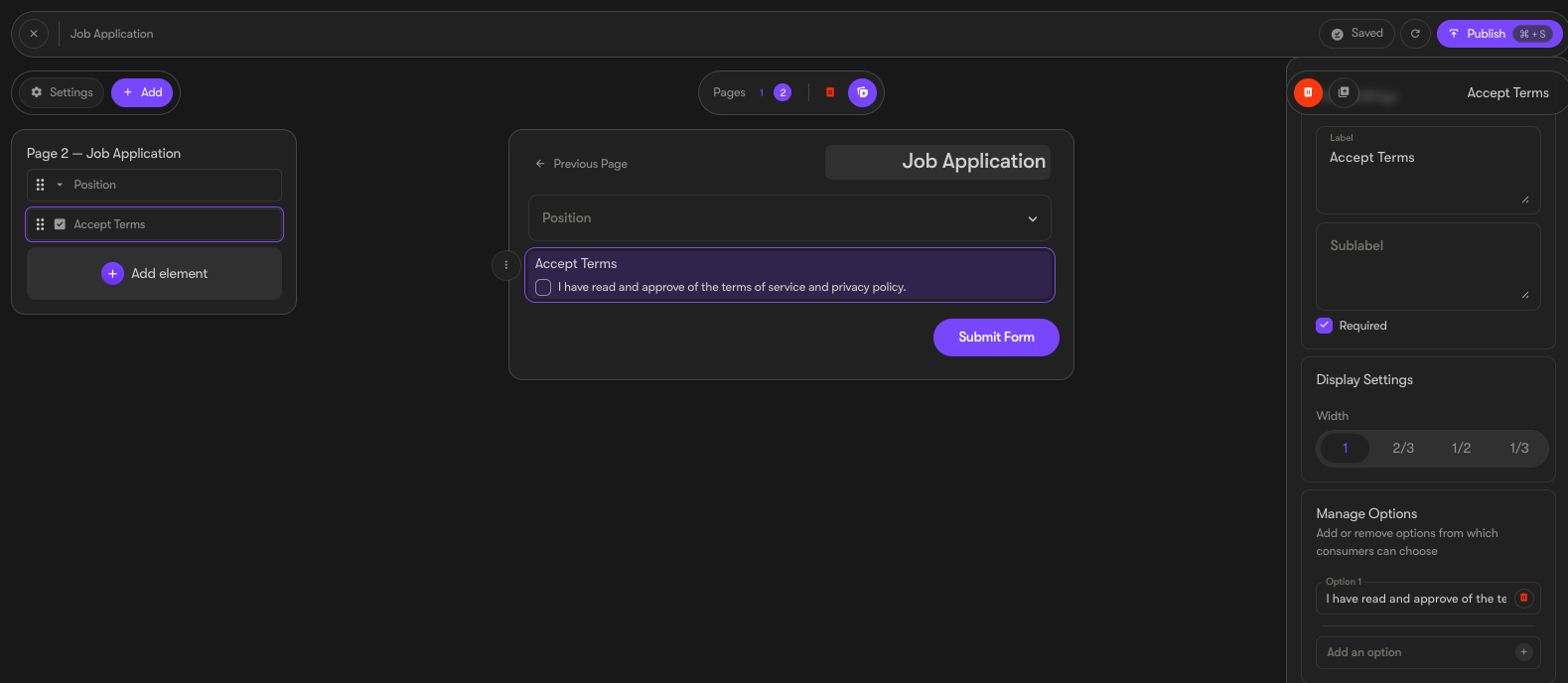Click the Add element button
Screen dimensions: 1568x683
click(154, 273)
